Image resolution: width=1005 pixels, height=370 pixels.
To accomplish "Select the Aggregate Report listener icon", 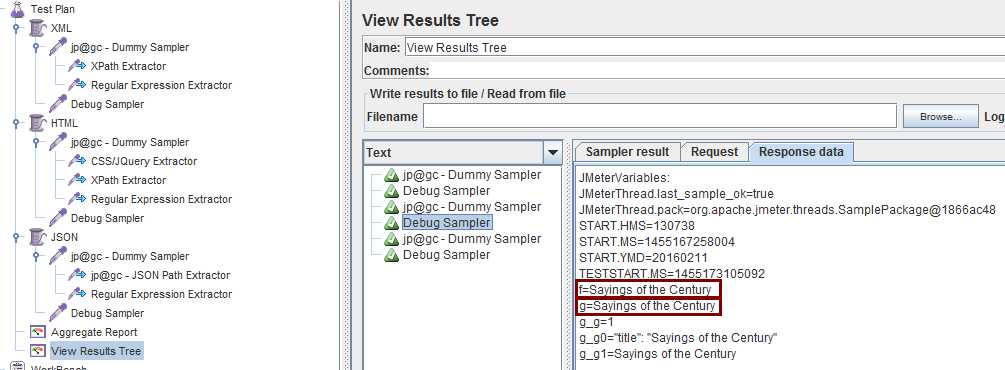I will (38, 332).
